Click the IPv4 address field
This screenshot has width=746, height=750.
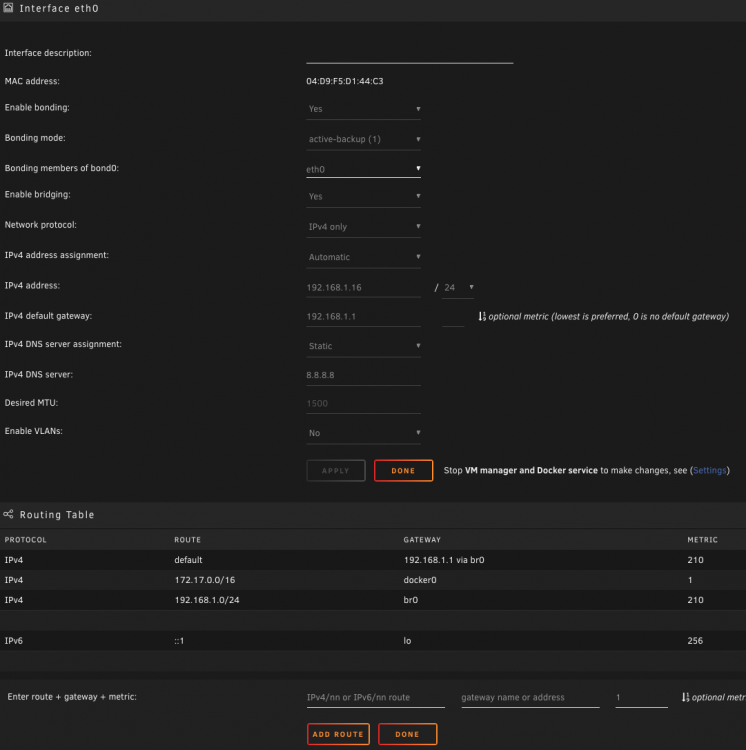point(363,287)
